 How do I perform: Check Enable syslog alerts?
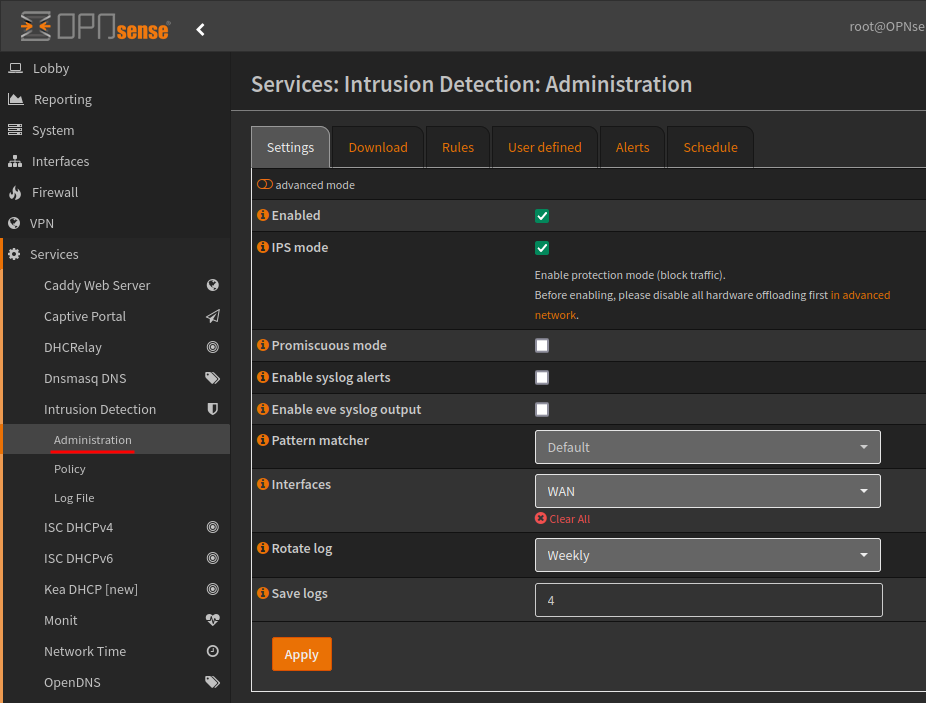542,377
